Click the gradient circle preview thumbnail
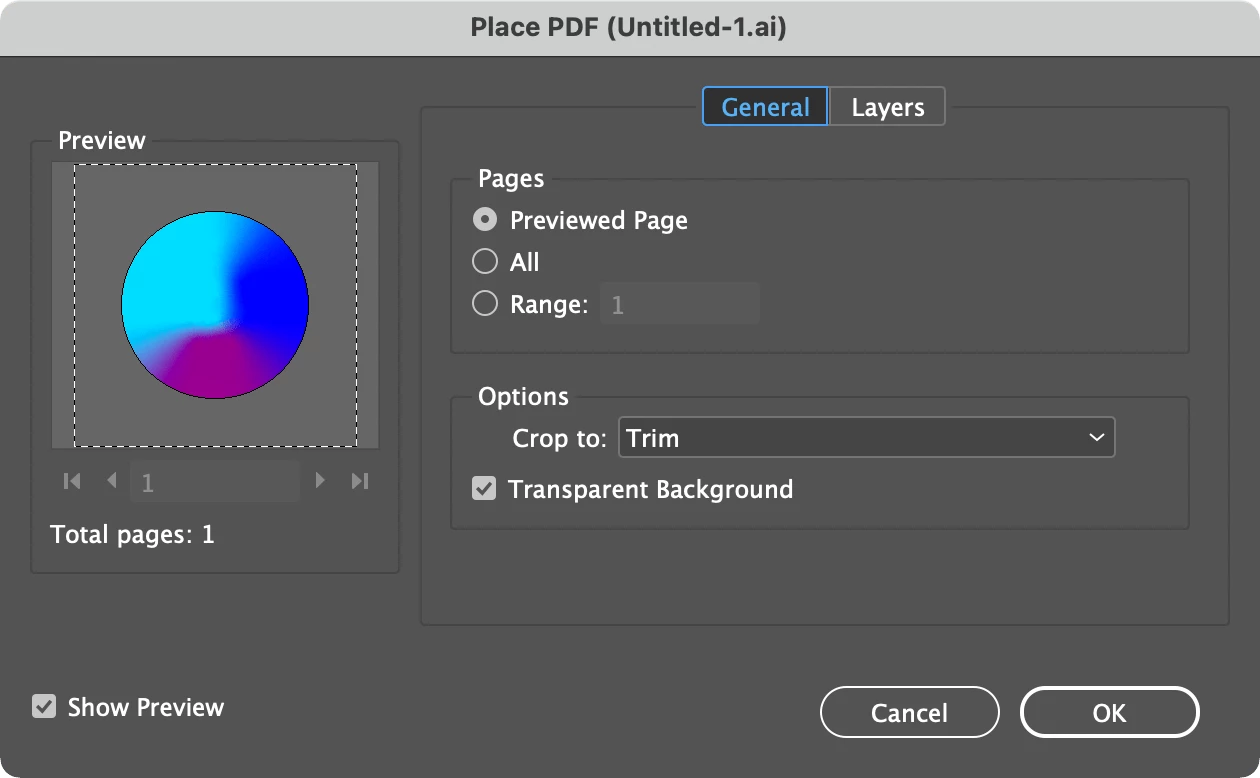The width and height of the screenshot is (1260, 778). coord(215,304)
